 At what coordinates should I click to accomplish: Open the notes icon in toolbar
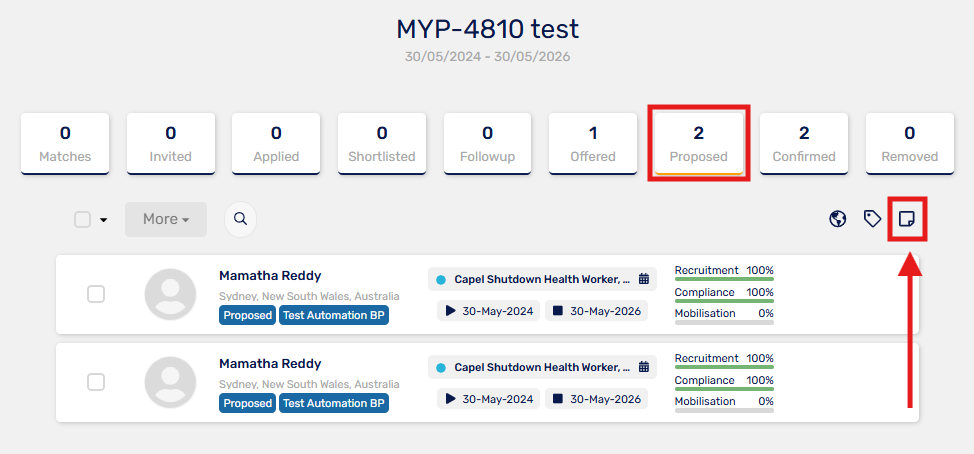click(x=907, y=219)
